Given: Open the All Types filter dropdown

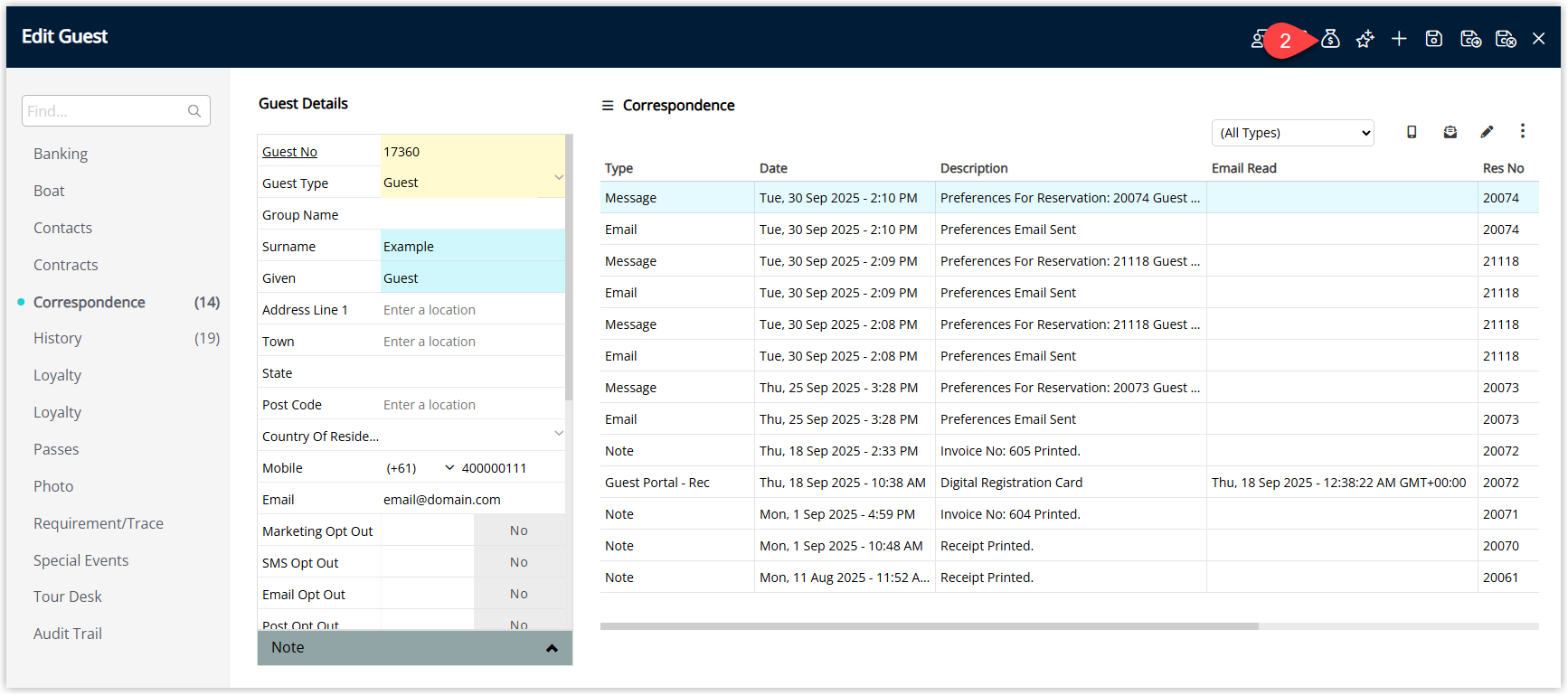Looking at the screenshot, I should 1293,133.
